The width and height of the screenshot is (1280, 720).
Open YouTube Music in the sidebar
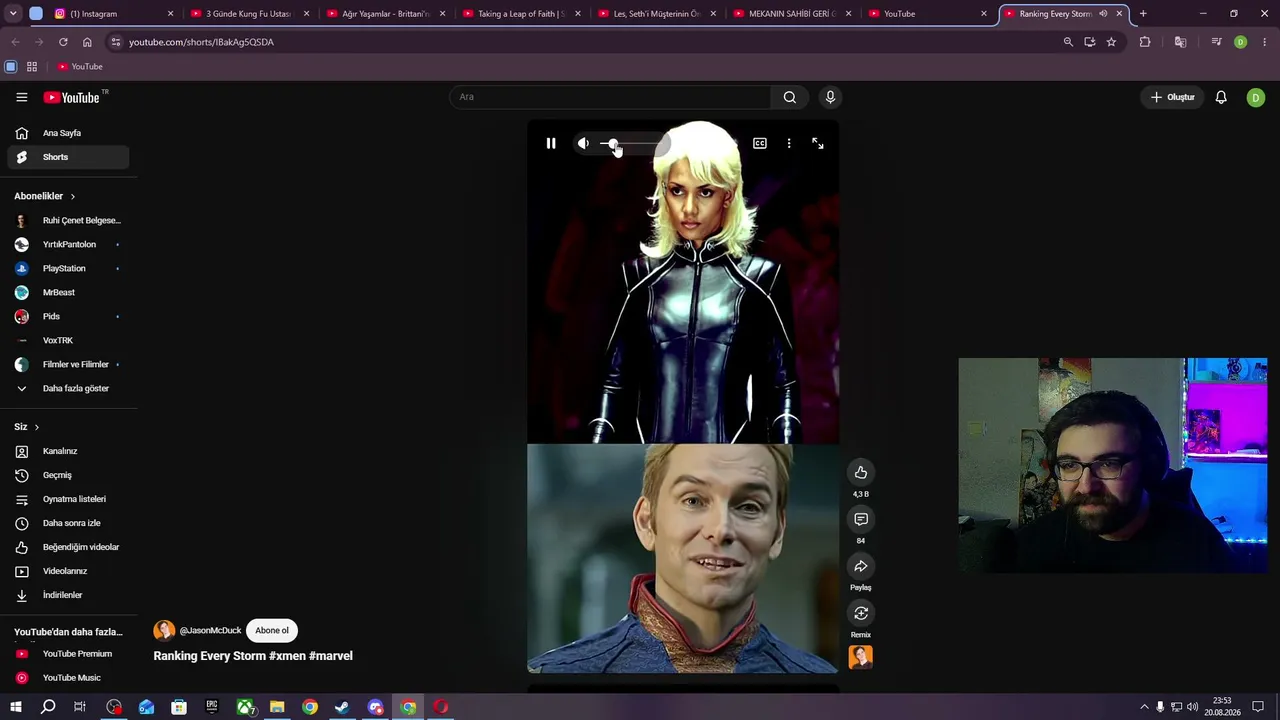pyautogui.click(x=68, y=678)
